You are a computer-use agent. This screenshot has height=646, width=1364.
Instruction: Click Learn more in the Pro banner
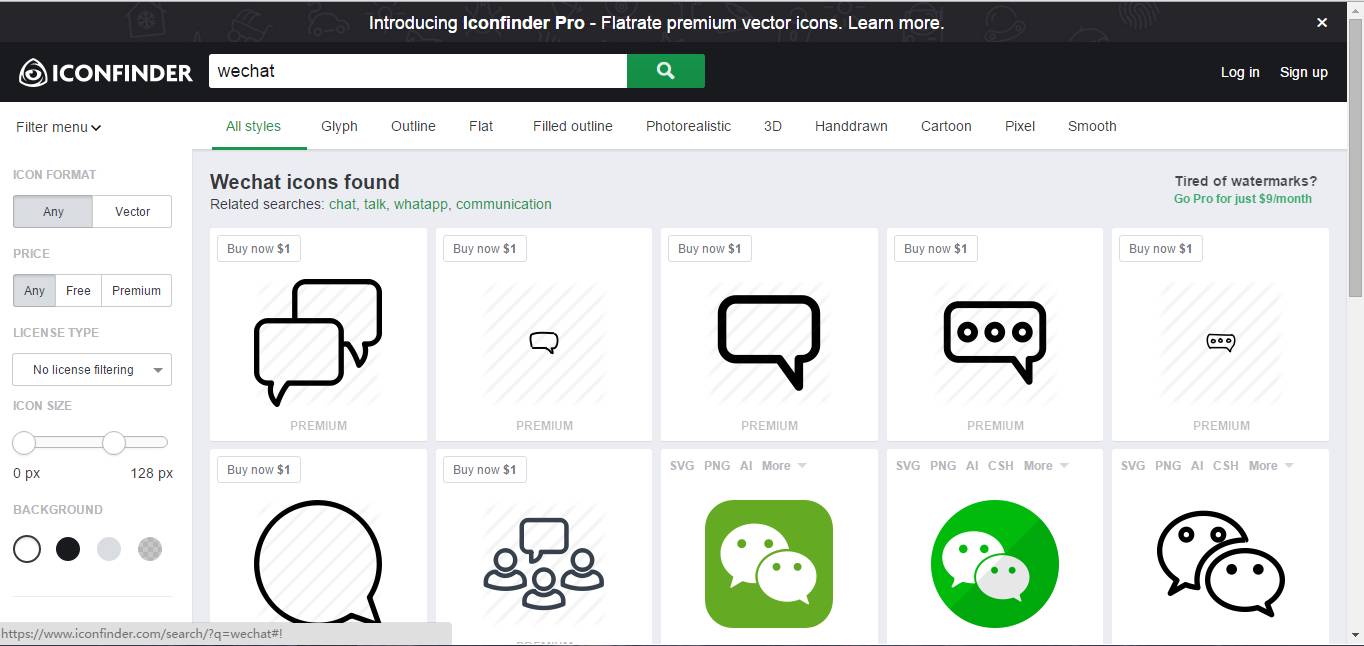click(894, 23)
